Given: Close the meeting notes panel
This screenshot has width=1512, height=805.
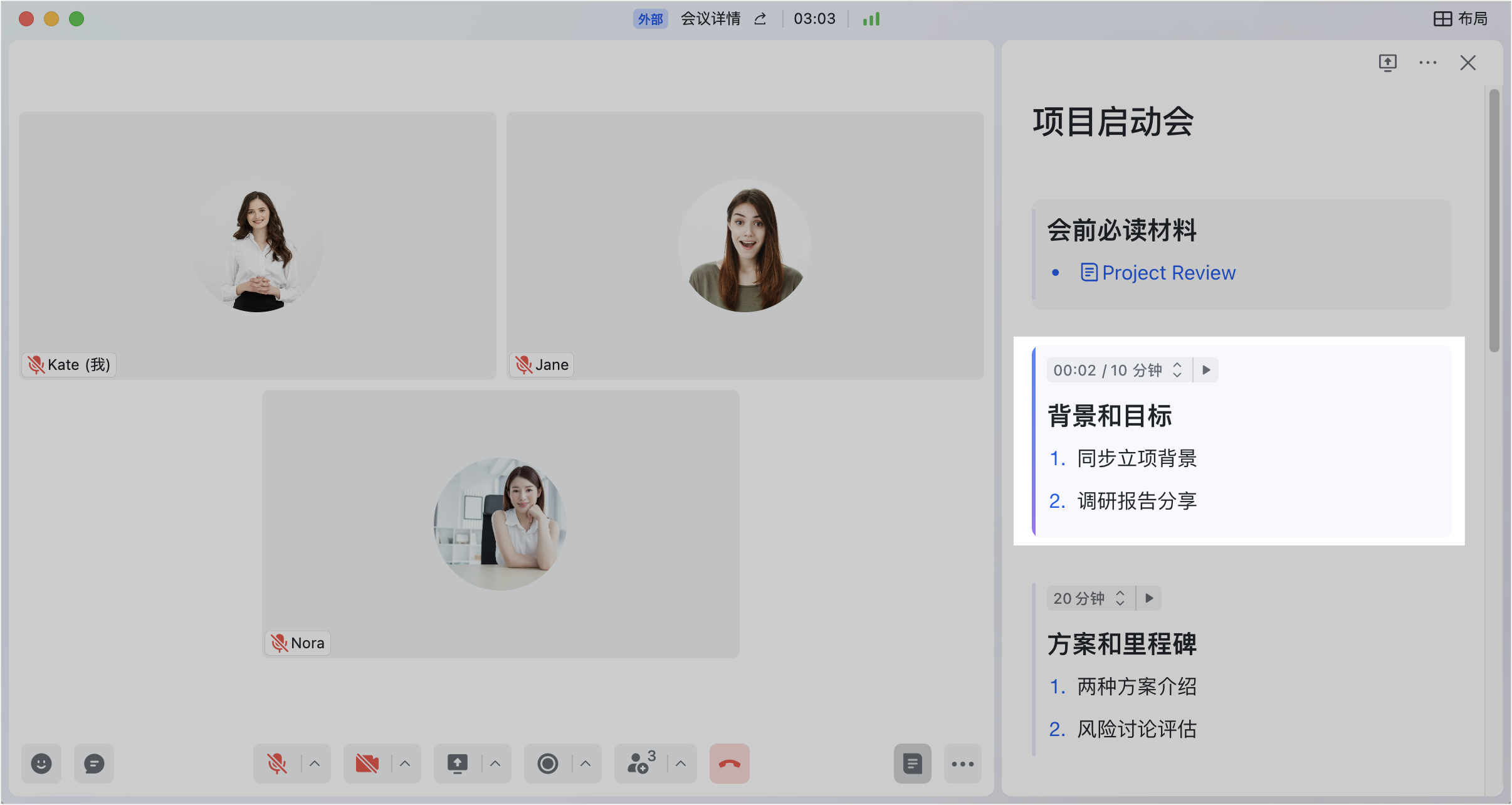Looking at the screenshot, I should coord(1468,63).
